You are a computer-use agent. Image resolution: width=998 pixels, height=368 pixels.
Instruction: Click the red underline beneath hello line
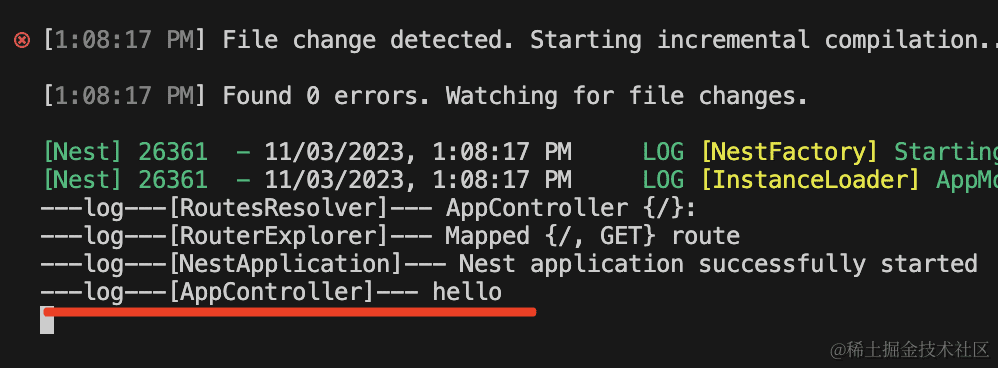pos(290,311)
